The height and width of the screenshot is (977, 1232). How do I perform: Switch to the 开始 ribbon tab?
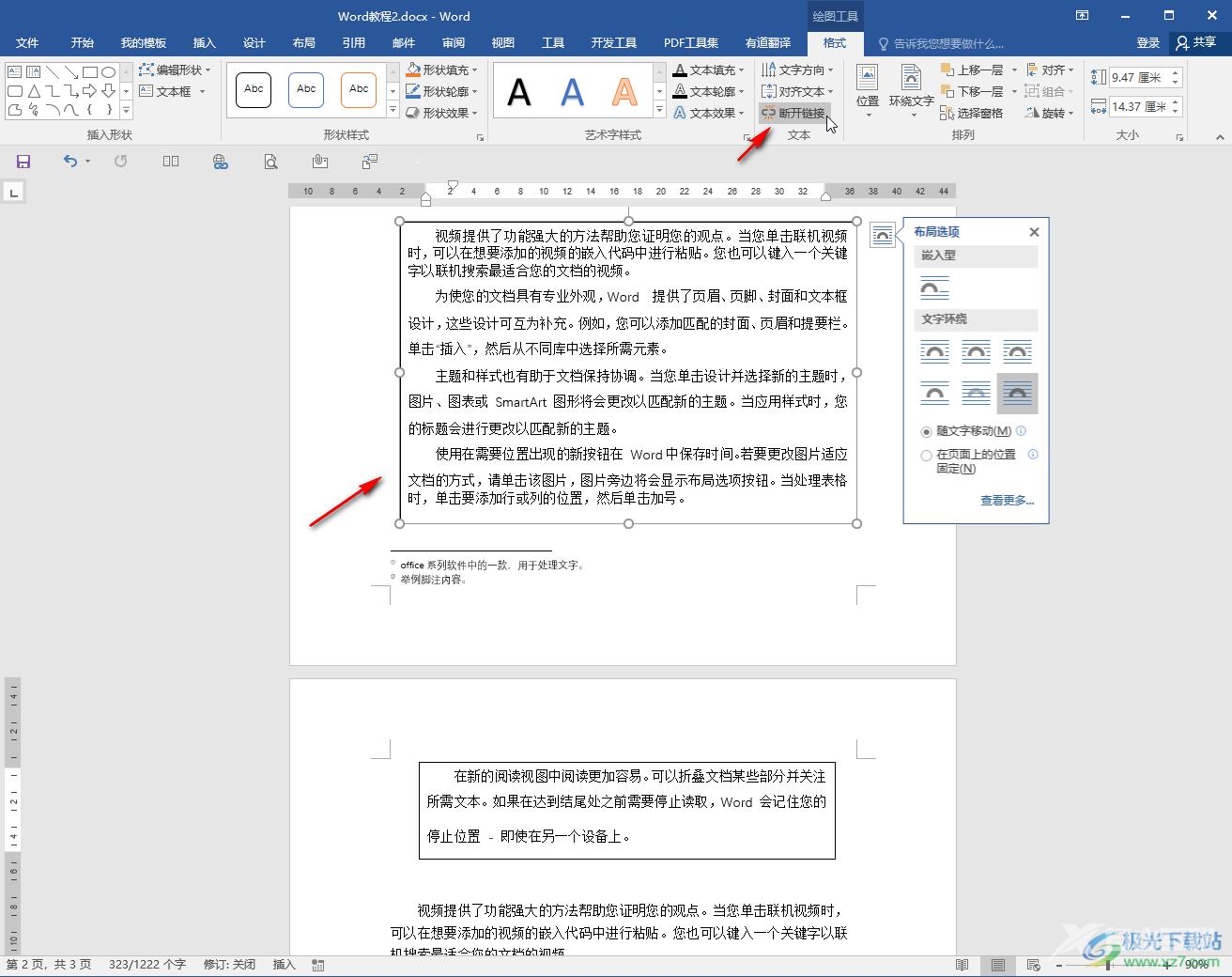click(82, 42)
